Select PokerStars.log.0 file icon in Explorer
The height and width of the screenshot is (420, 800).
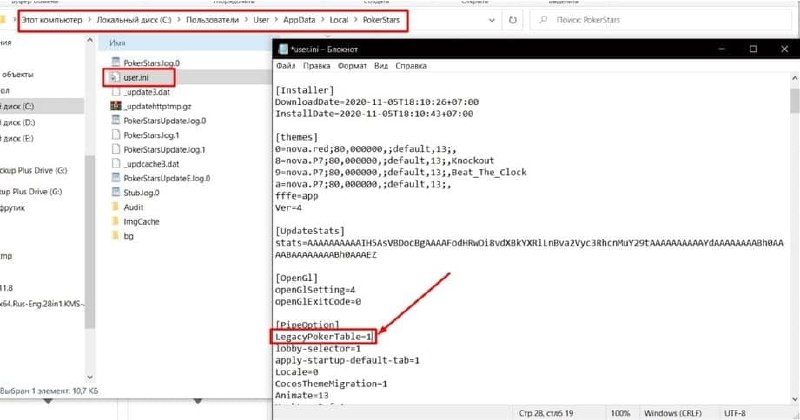tap(116, 62)
